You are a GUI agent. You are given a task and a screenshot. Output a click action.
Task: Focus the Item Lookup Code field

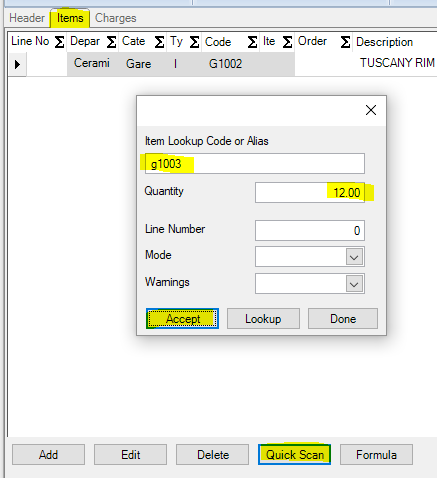click(x=255, y=164)
